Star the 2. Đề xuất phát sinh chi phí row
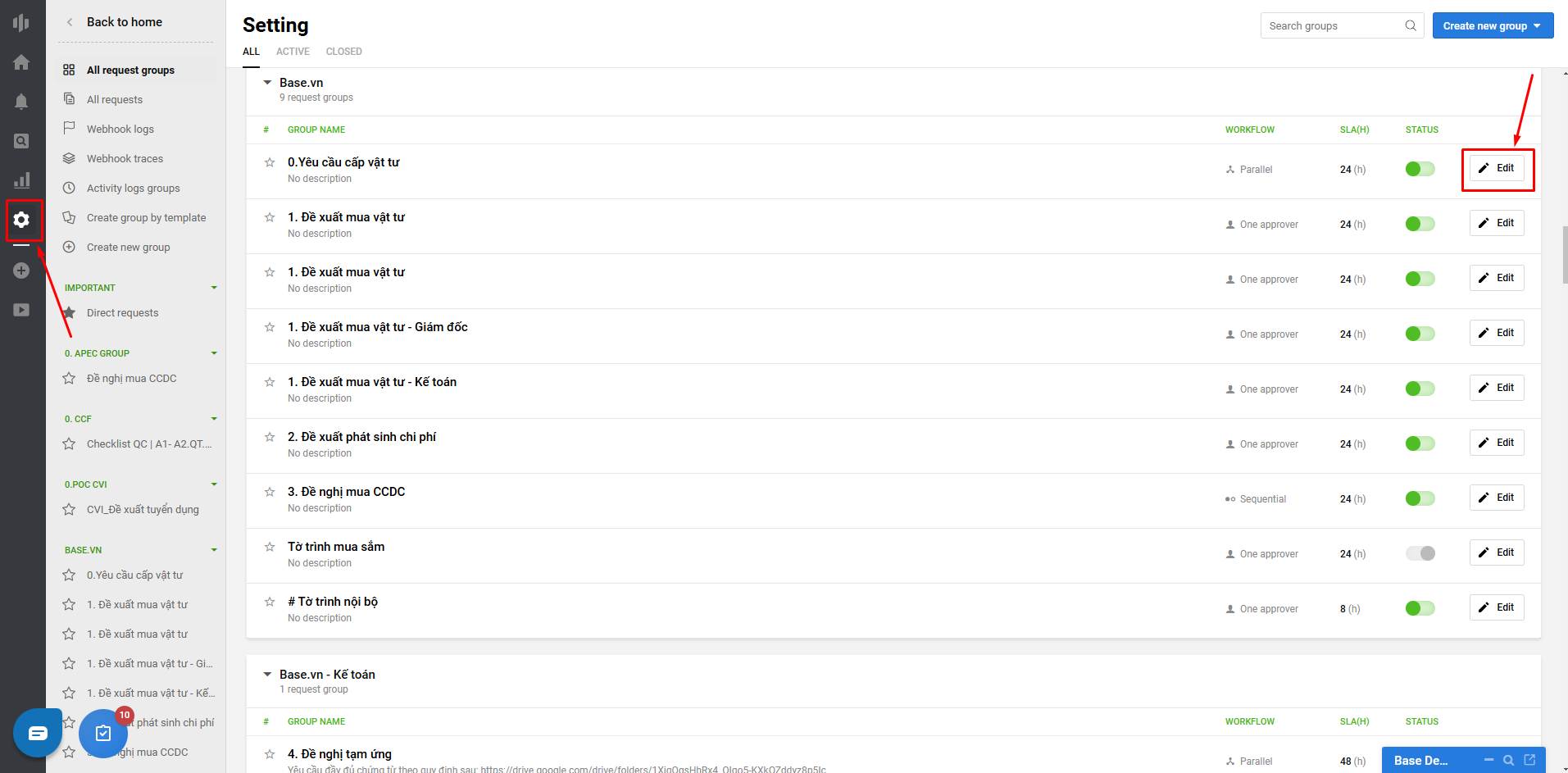 [x=270, y=437]
